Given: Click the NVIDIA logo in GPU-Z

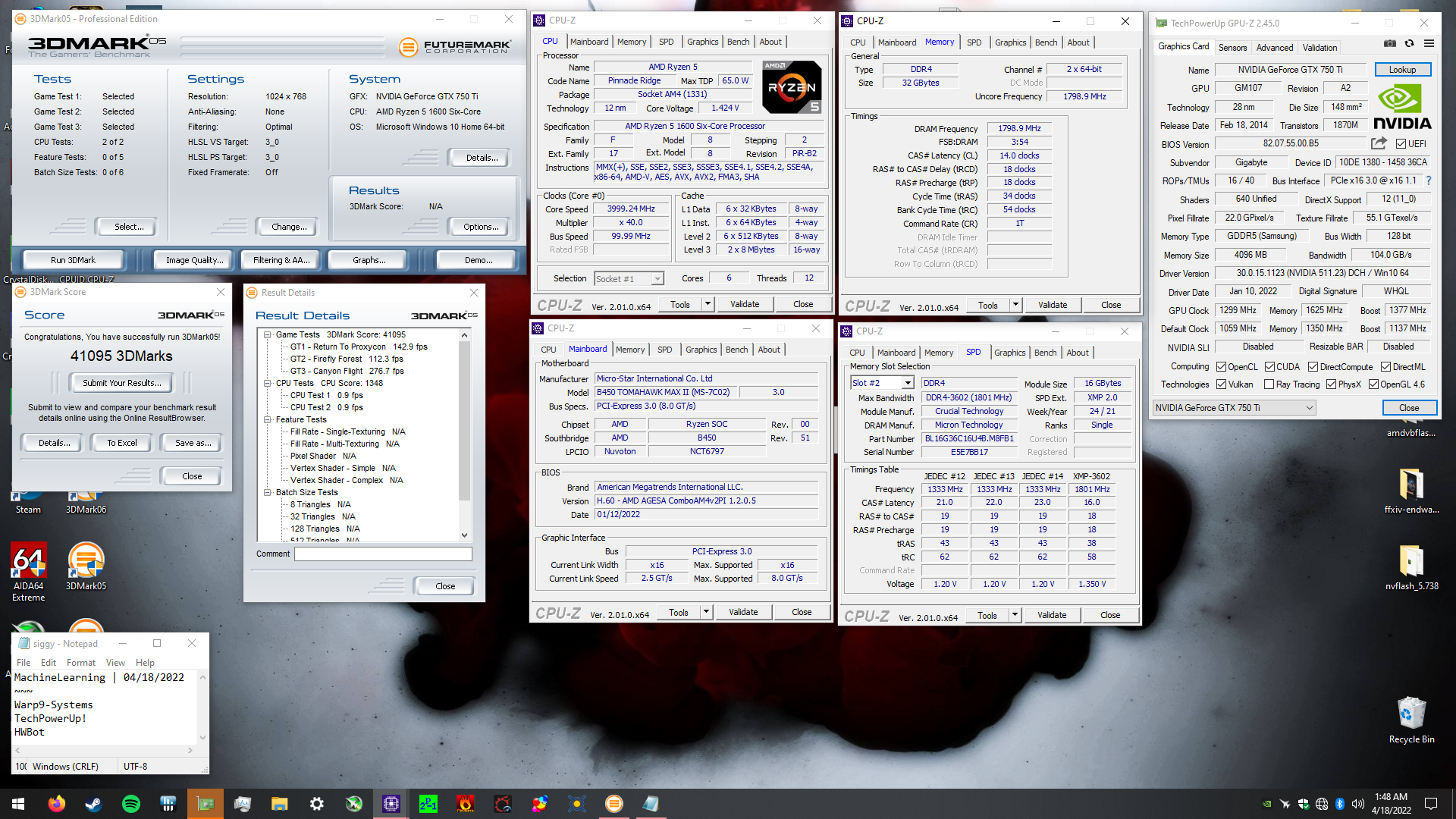Looking at the screenshot, I should [x=1402, y=107].
